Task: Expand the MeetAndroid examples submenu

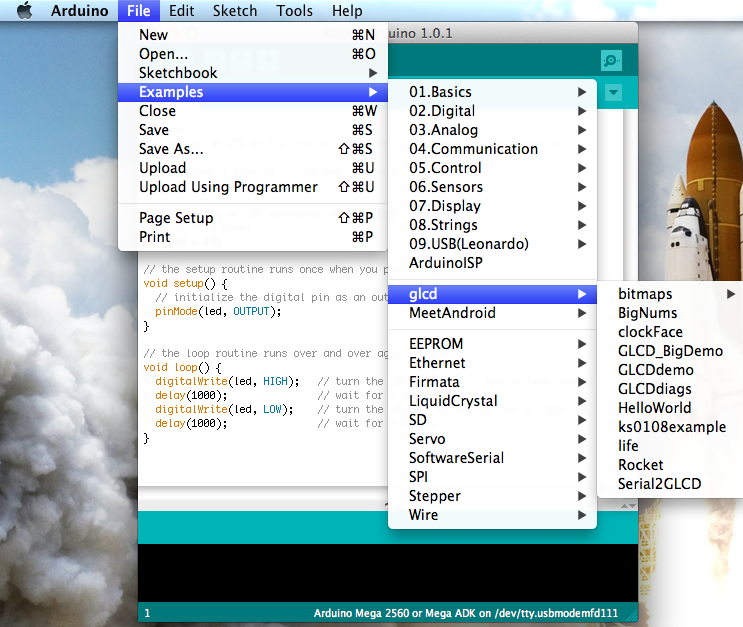Action: click(x=492, y=313)
